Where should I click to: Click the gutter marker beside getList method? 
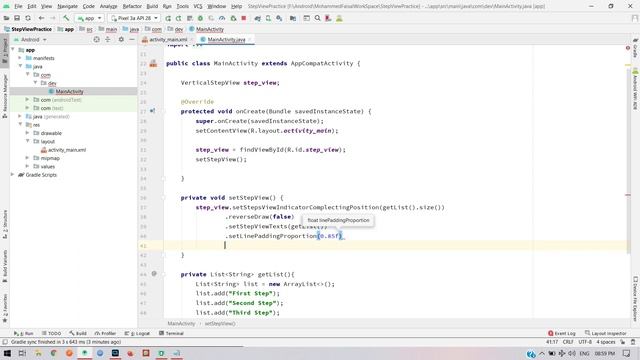click(154, 274)
